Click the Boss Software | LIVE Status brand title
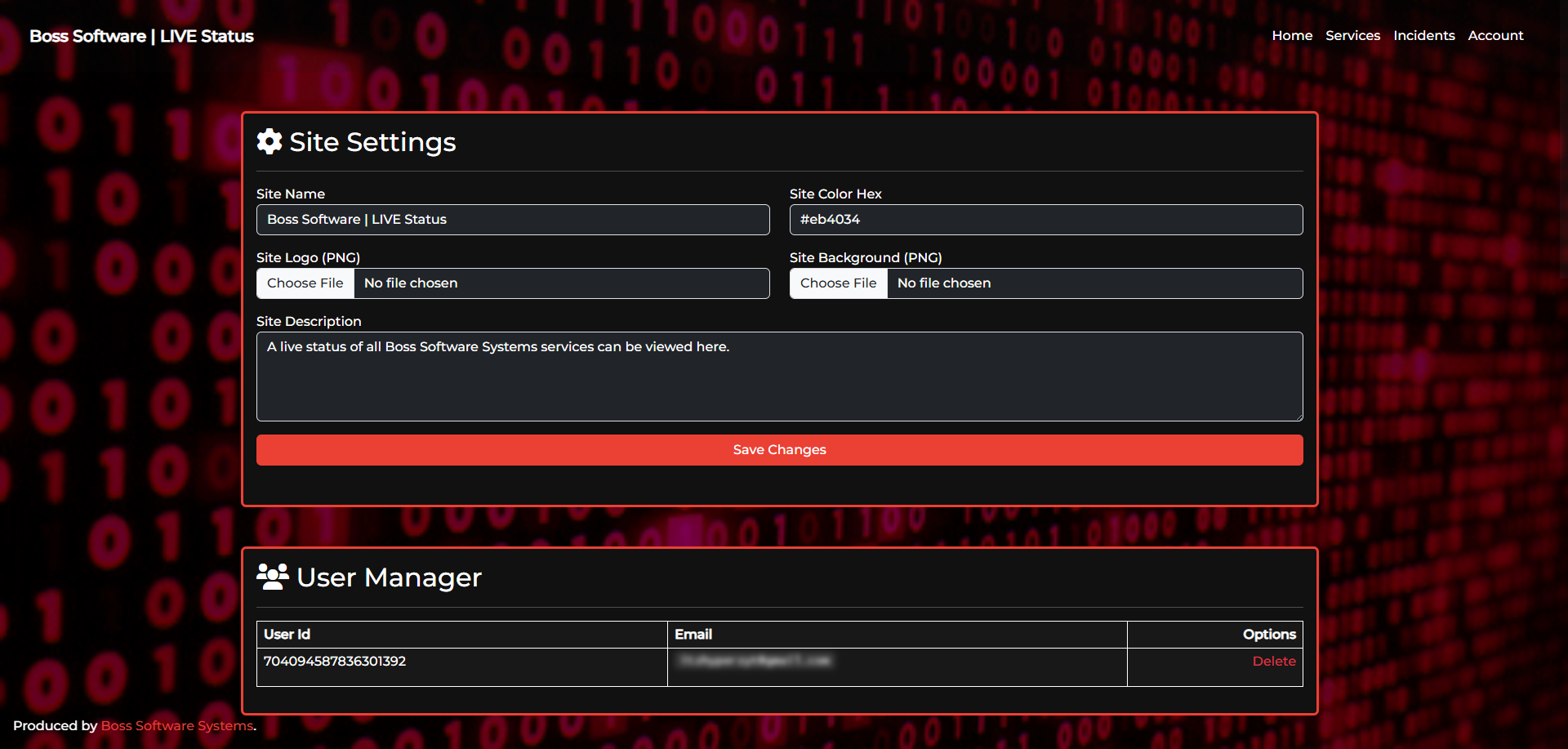The width and height of the screenshot is (1568, 749). (141, 36)
